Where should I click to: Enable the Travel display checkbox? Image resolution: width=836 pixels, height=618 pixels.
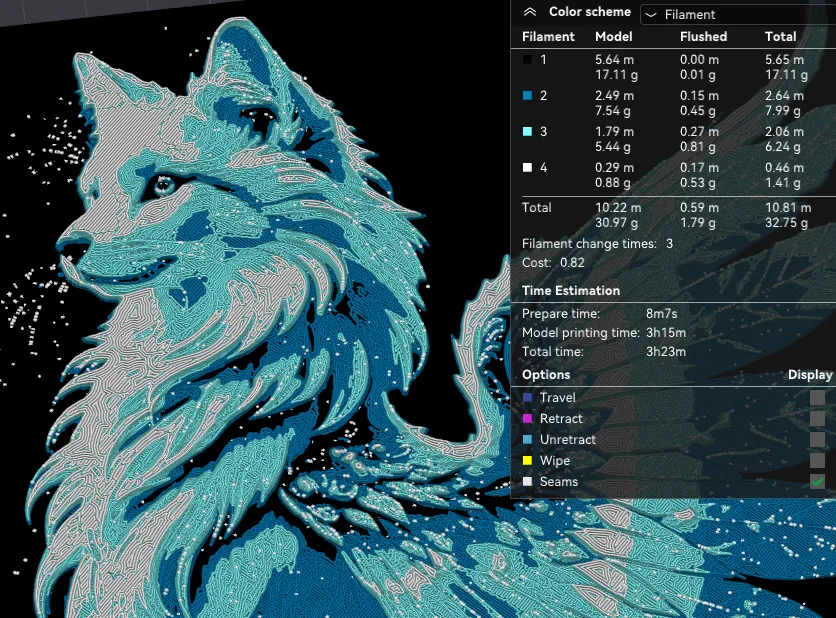point(817,397)
